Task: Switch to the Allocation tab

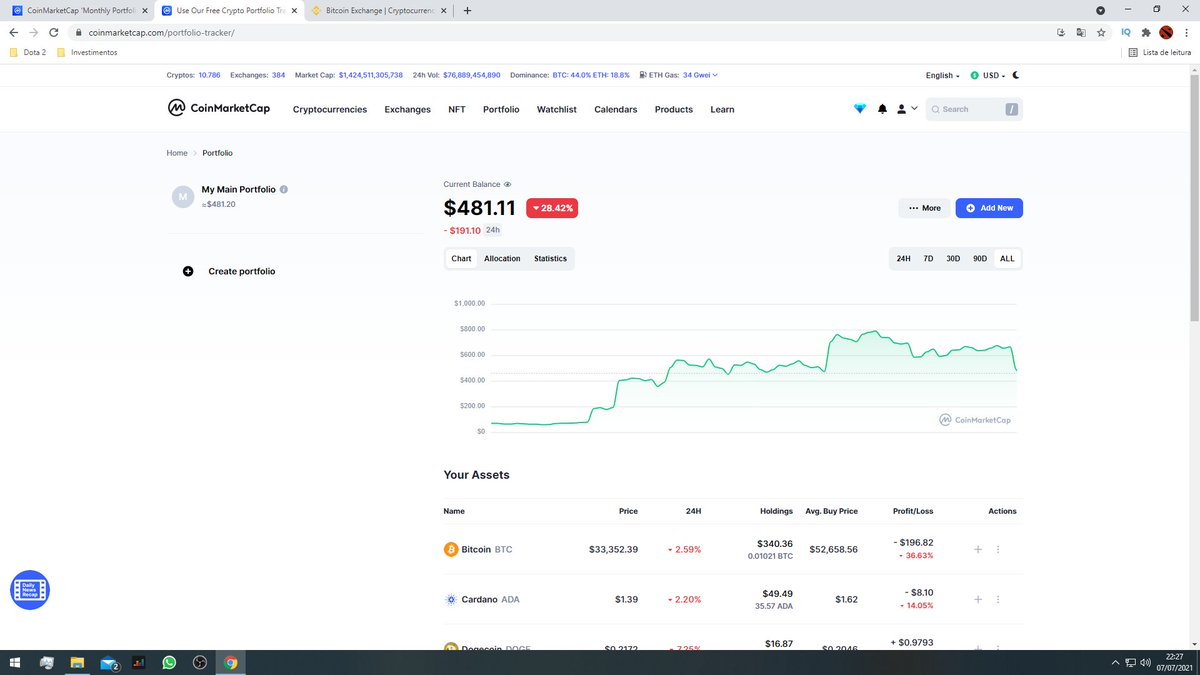Action: click(502, 258)
